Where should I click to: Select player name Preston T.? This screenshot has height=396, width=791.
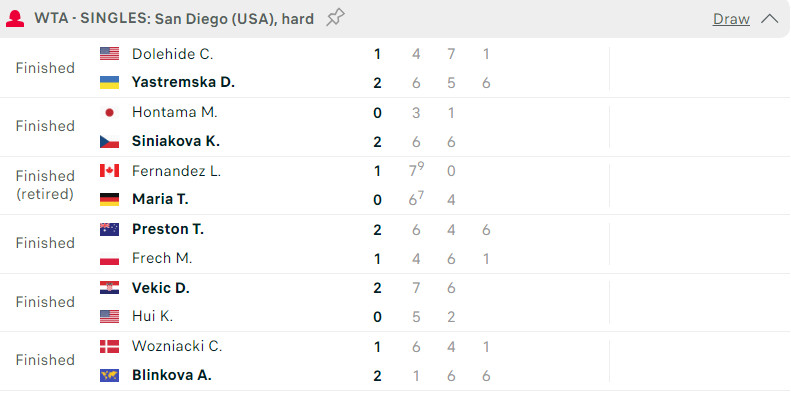click(x=167, y=229)
